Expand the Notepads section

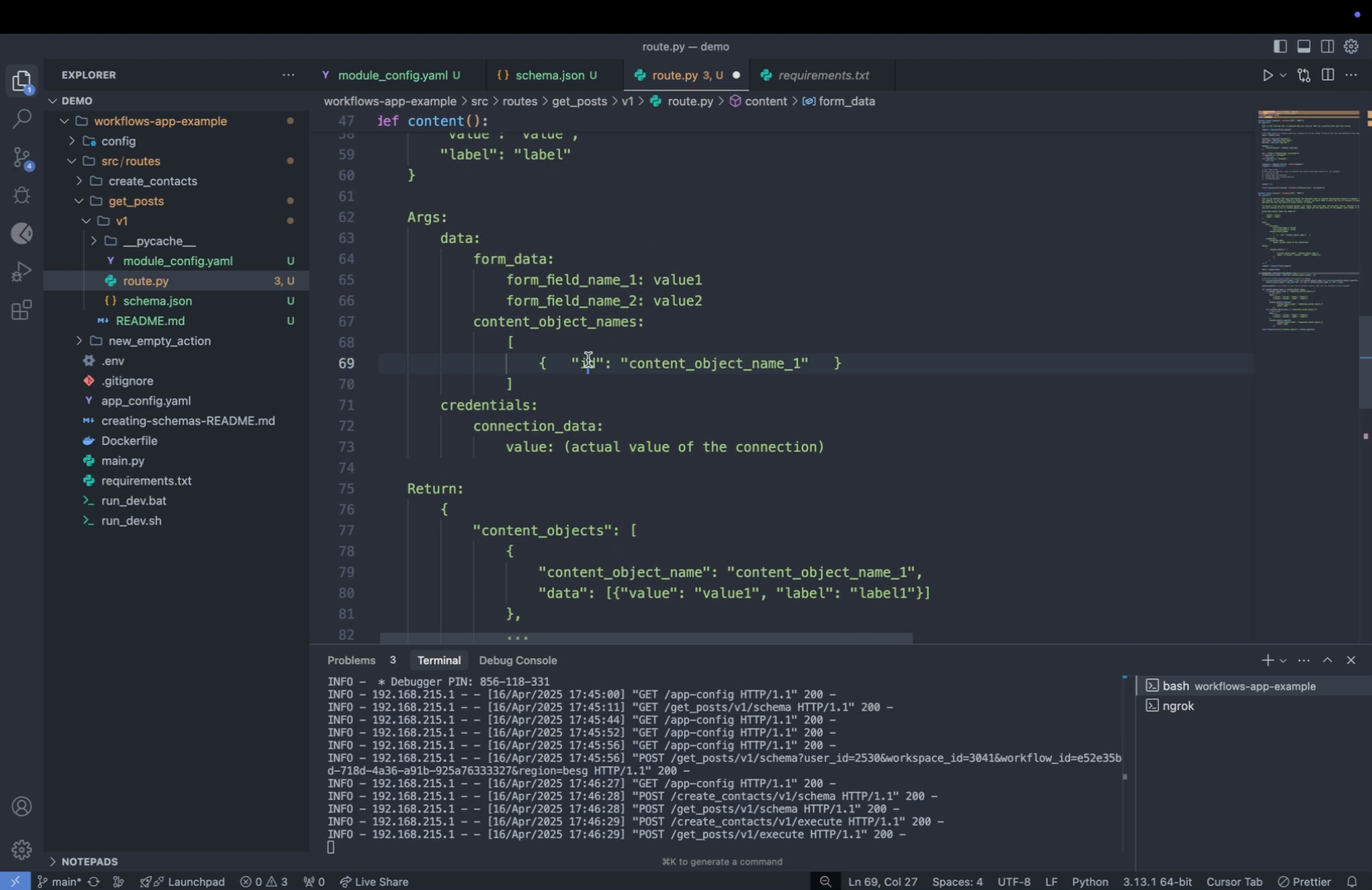(x=89, y=861)
